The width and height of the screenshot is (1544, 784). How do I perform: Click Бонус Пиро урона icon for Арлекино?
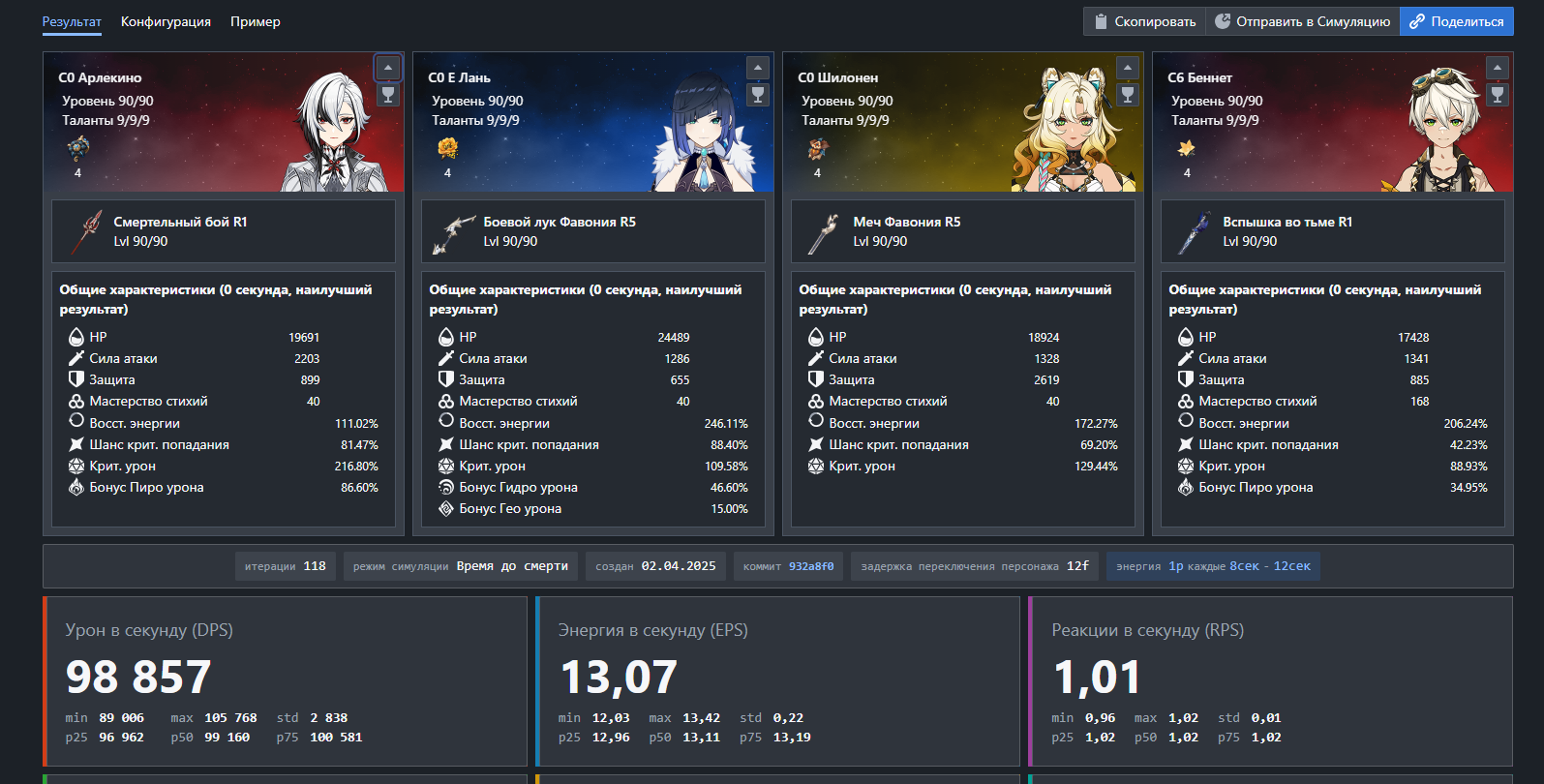click(76, 487)
